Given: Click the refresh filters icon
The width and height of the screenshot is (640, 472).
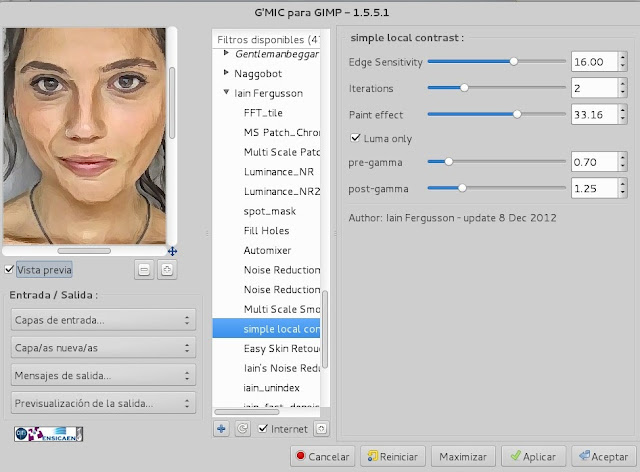Looking at the screenshot, I should click(x=241, y=429).
